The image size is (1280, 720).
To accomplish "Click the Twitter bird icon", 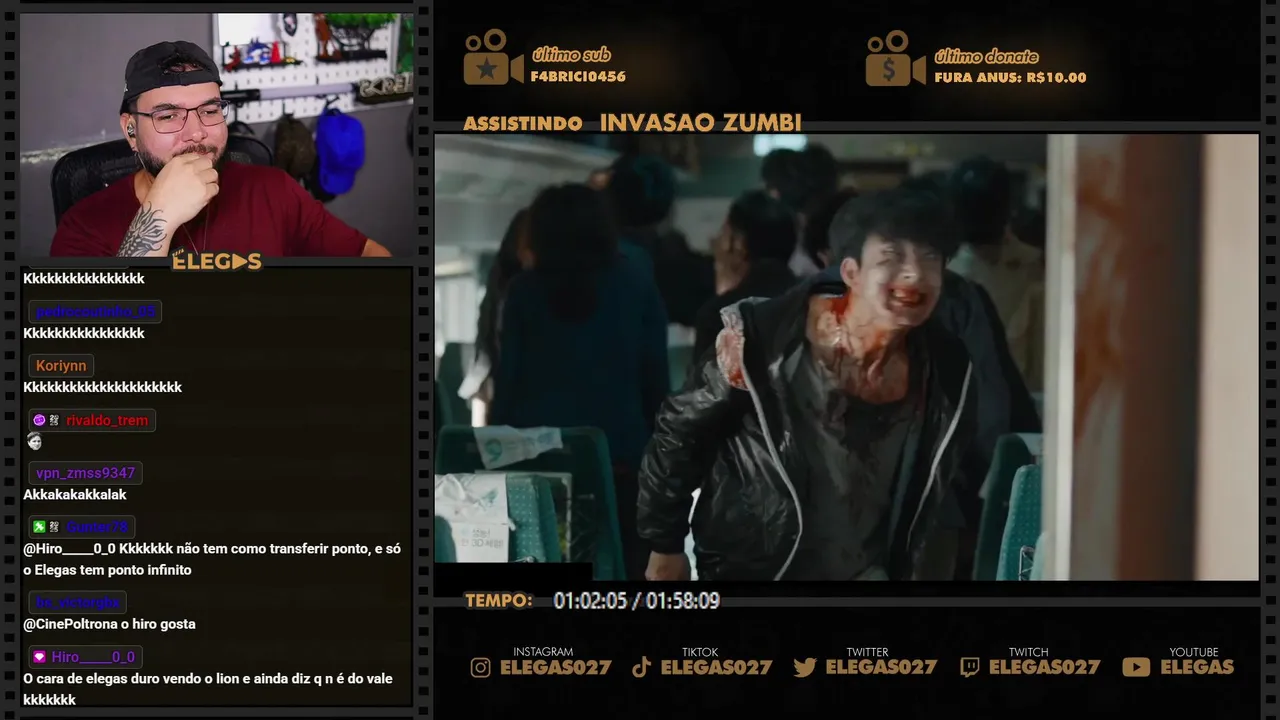I will pos(805,667).
